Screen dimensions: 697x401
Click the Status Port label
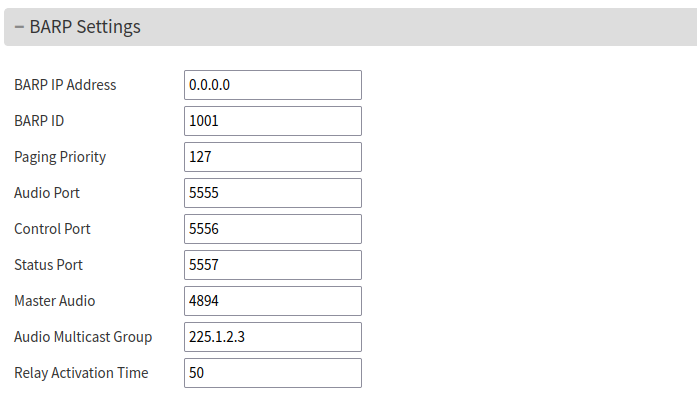click(48, 265)
